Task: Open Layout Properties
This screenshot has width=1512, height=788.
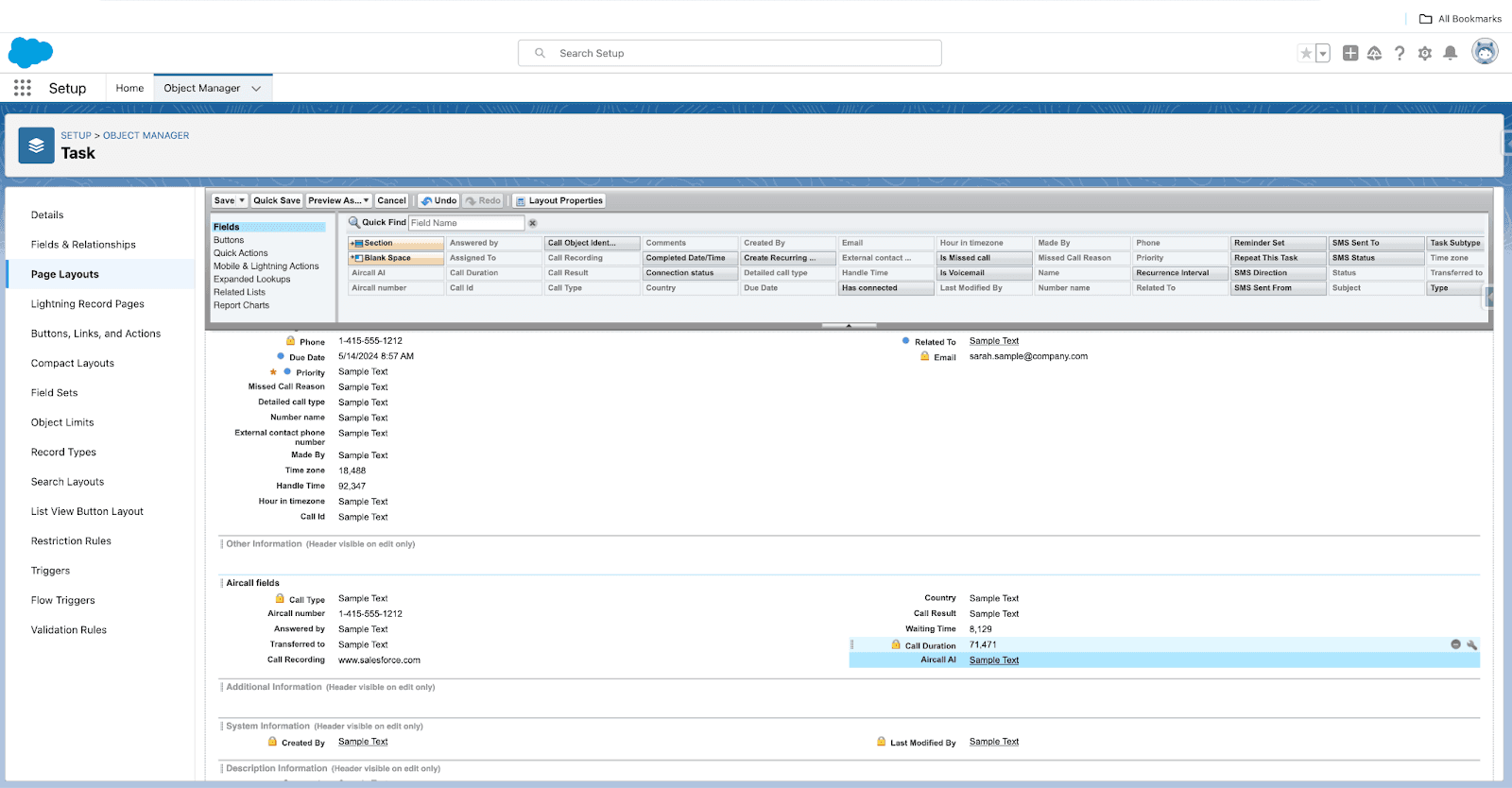Action: (x=558, y=200)
